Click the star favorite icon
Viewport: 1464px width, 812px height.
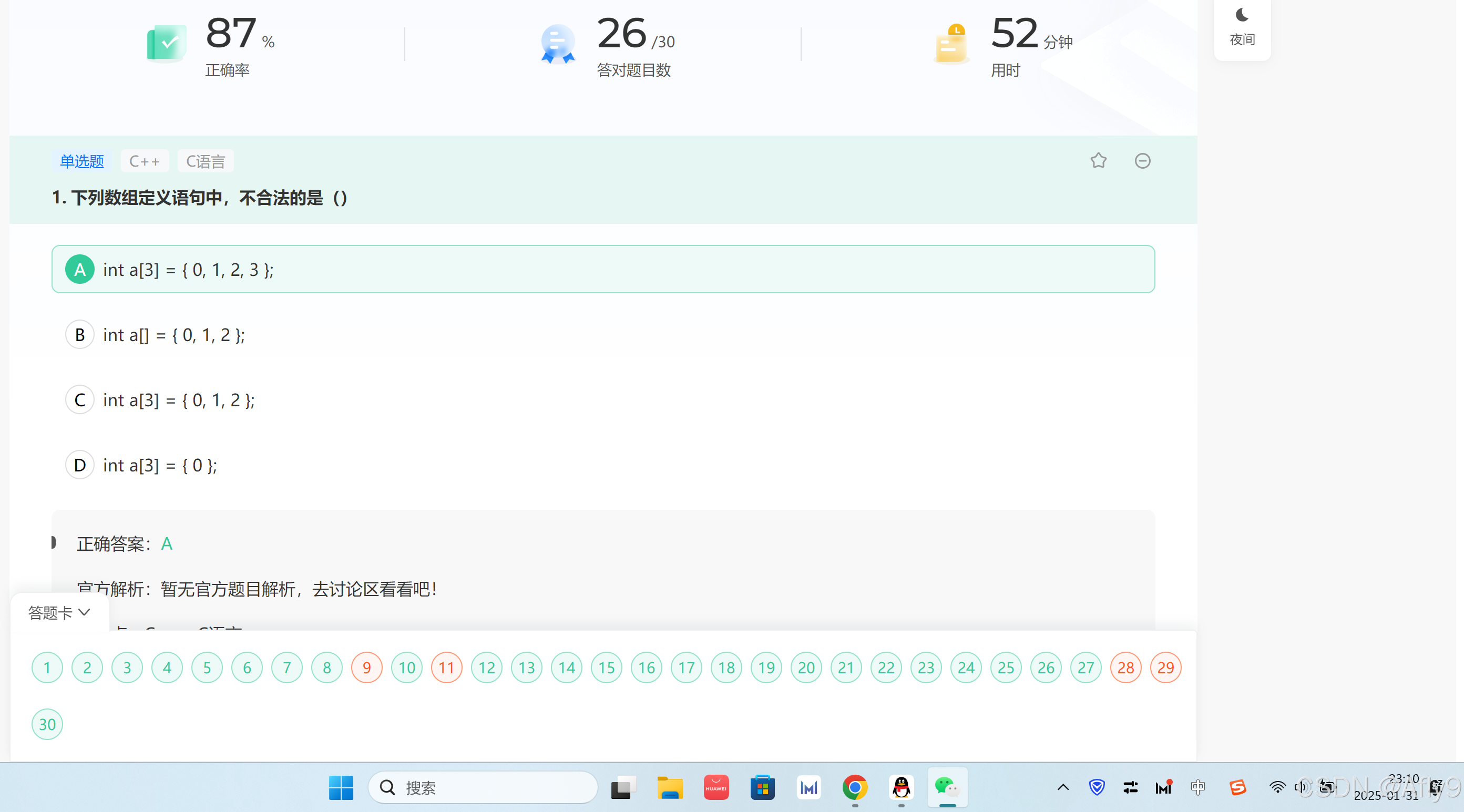[x=1098, y=161]
